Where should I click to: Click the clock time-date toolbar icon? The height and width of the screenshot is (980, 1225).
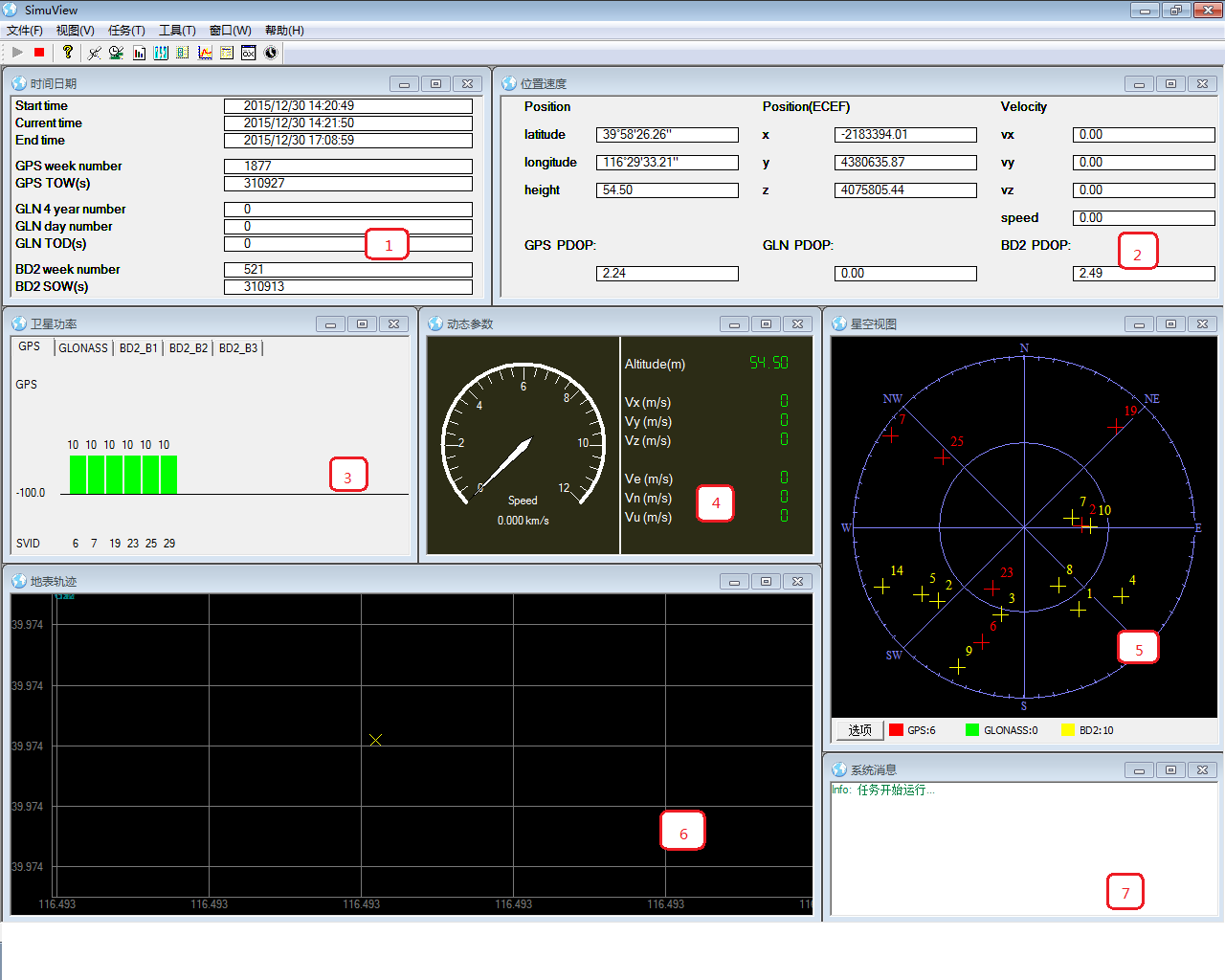116,53
